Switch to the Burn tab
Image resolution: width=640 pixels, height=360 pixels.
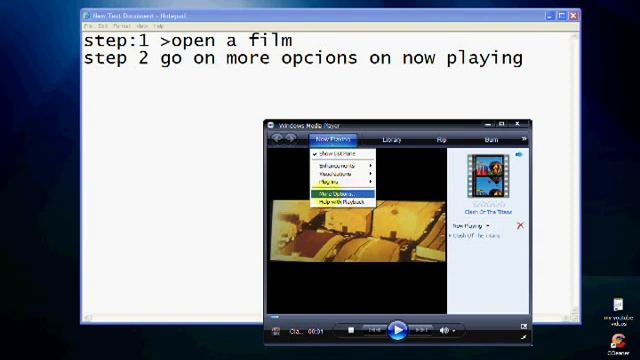click(491, 140)
